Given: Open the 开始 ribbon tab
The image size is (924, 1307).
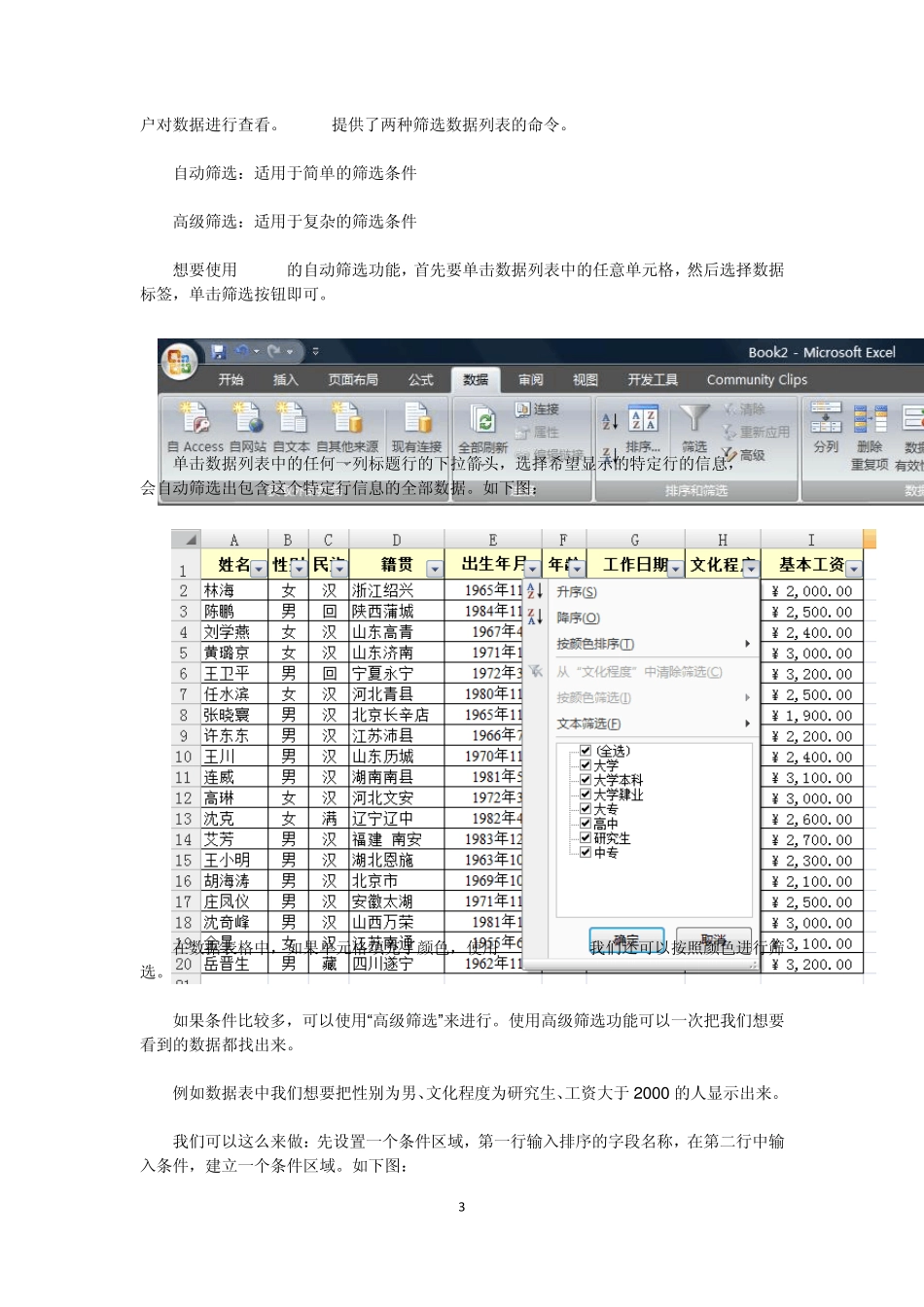Looking at the screenshot, I should click(231, 379).
